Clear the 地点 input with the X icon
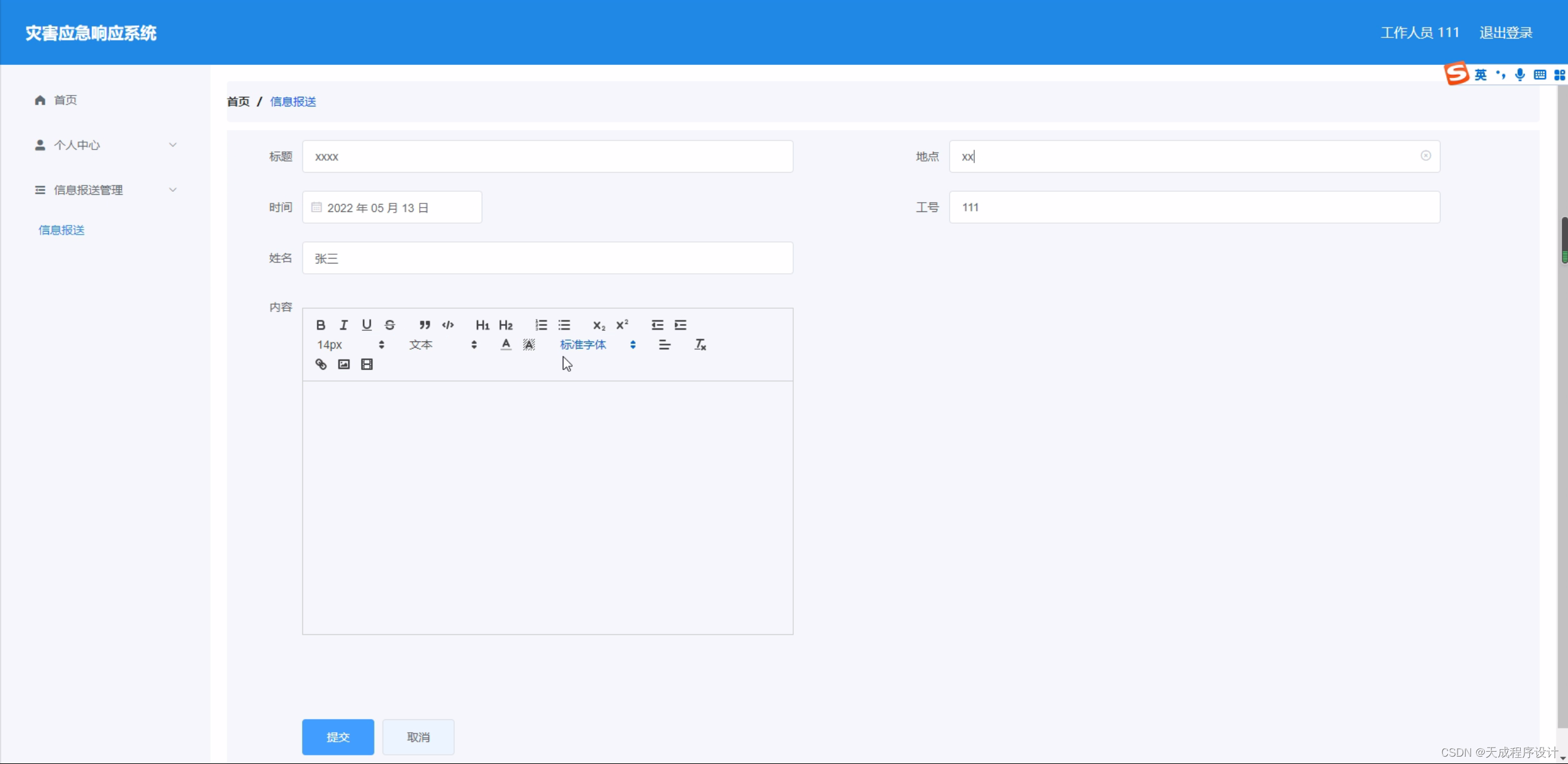1568x764 pixels. [x=1425, y=156]
